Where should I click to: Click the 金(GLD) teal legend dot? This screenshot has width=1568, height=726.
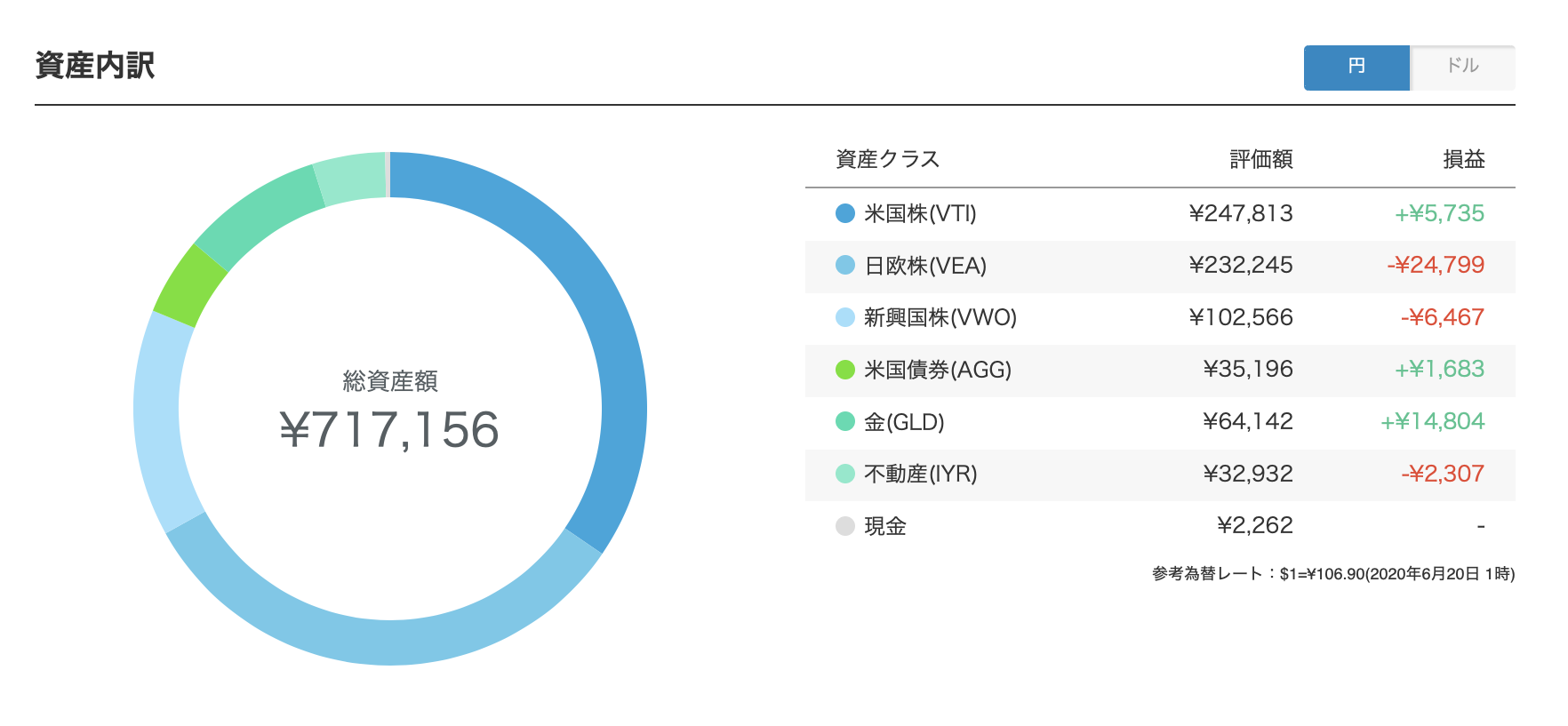[845, 421]
